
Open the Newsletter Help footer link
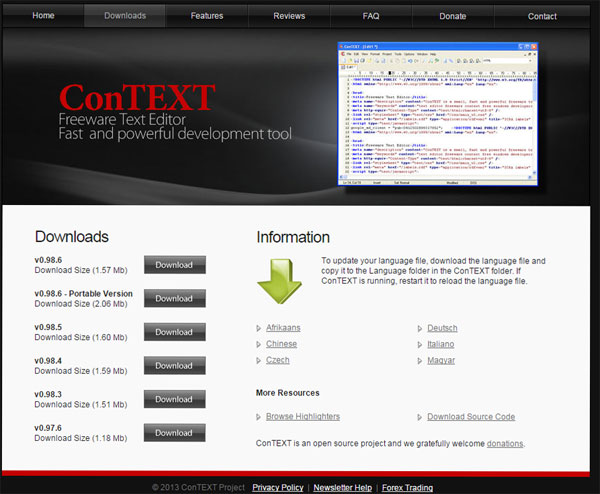[x=342, y=487]
